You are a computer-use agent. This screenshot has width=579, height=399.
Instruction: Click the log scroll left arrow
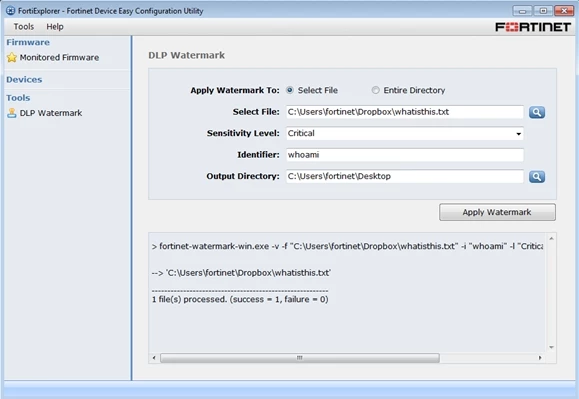(154, 358)
